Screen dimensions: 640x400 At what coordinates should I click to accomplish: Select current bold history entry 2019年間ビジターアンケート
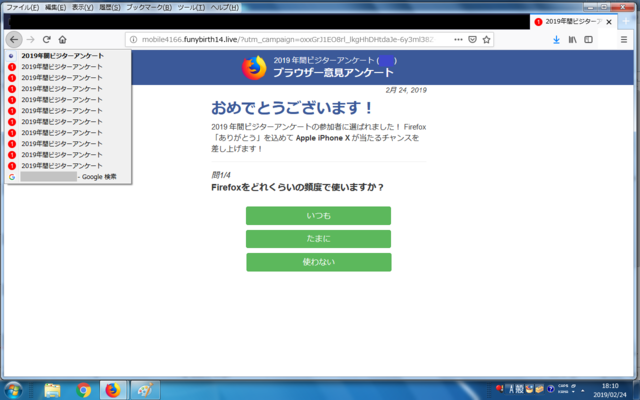[x=68, y=56]
